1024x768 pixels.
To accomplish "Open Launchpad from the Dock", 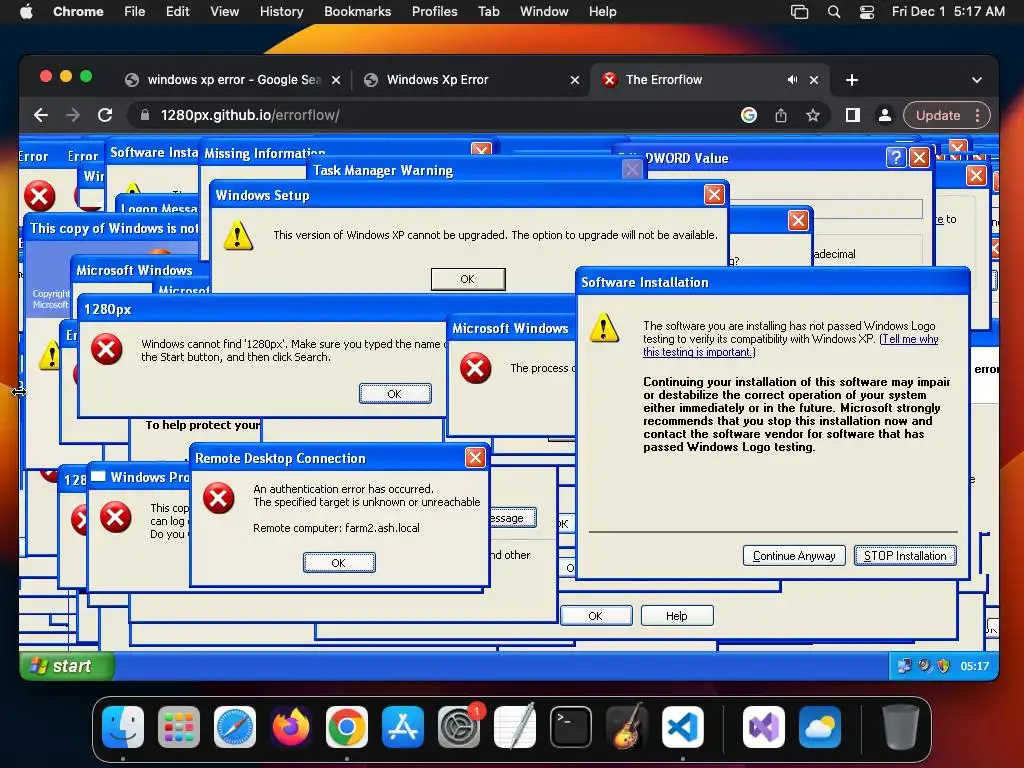I will pos(179,727).
